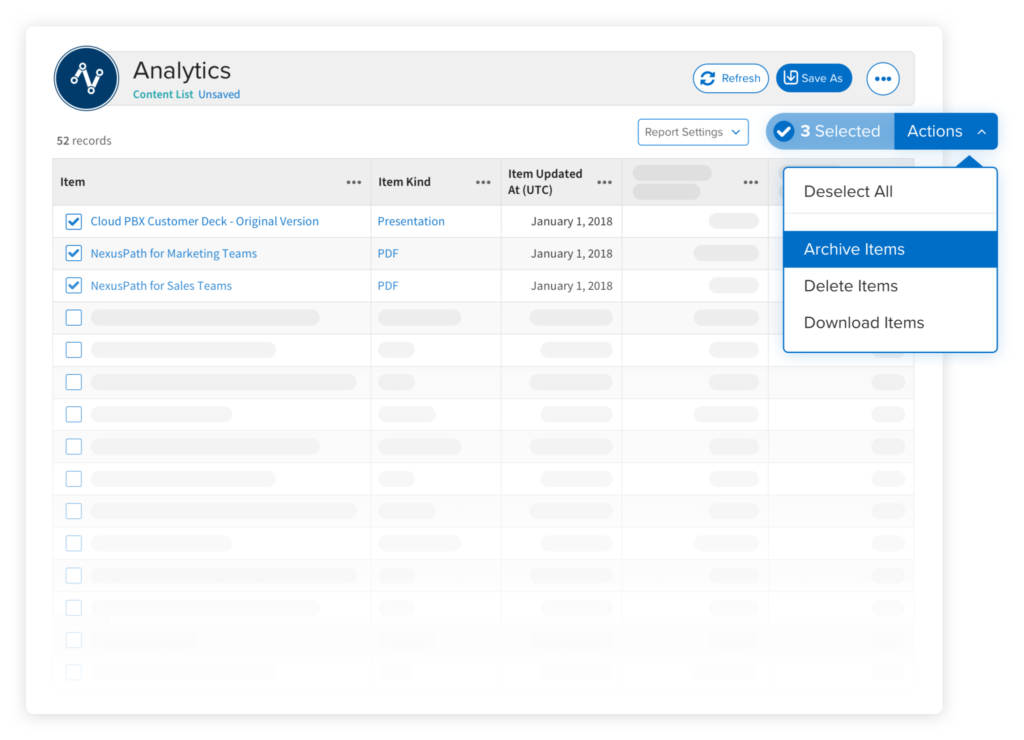Image resolution: width=1024 pixels, height=740 pixels.
Task: Uncheck Cloud PBX Customer Deck checkbox
Action: pos(73,222)
